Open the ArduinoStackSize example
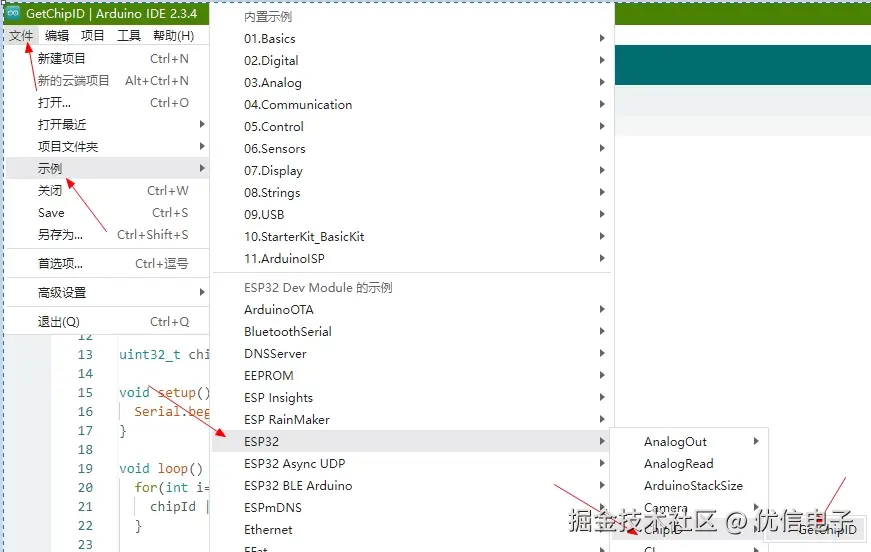Screen dimensions: 871x552 point(689,485)
